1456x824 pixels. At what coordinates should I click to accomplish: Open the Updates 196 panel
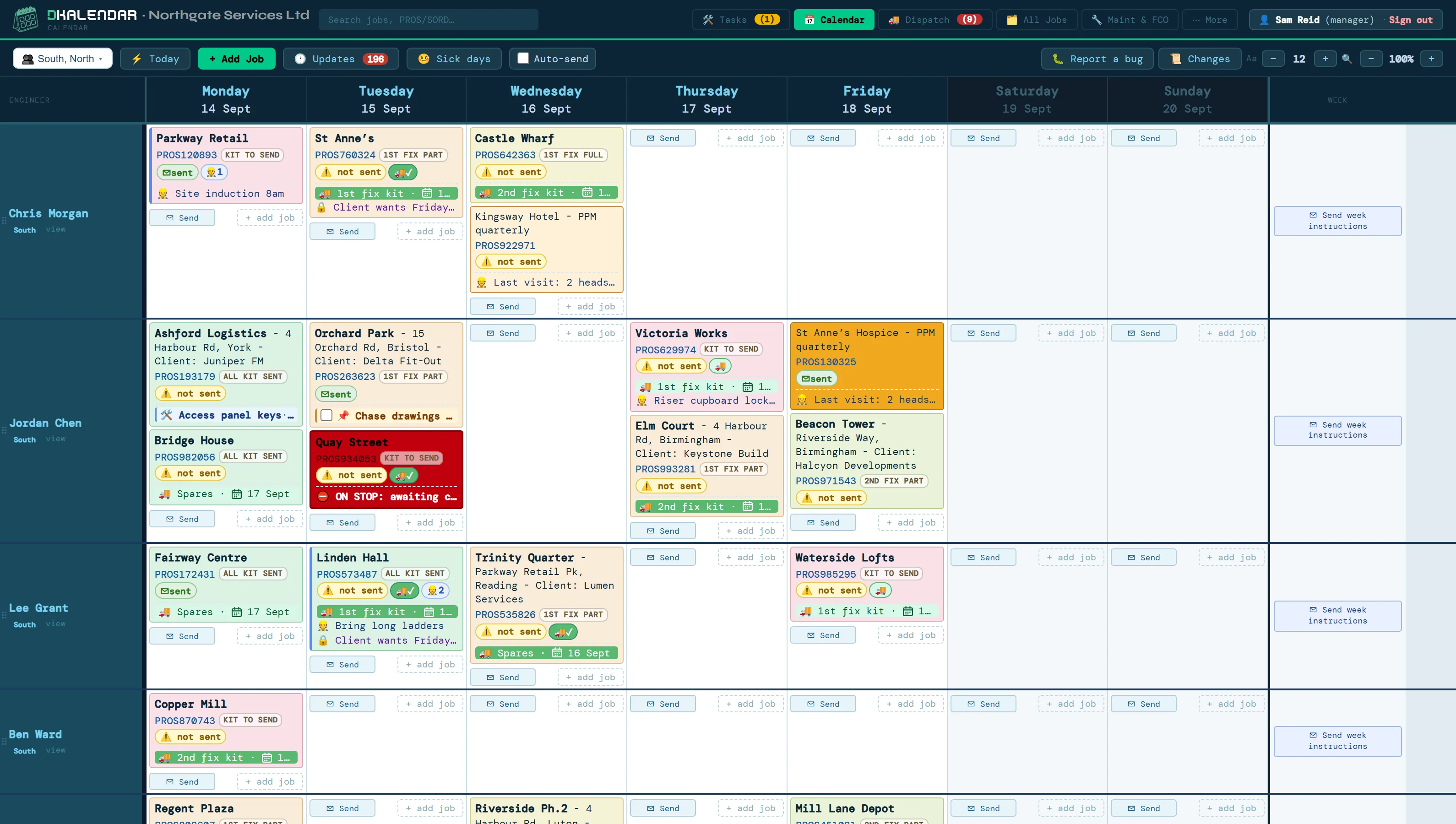[x=341, y=59]
